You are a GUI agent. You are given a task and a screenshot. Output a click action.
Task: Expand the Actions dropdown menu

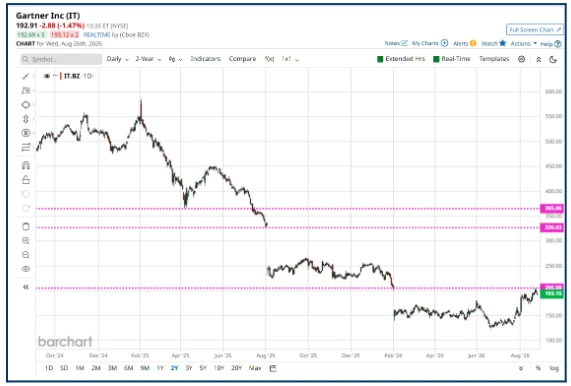coord(523,44)
